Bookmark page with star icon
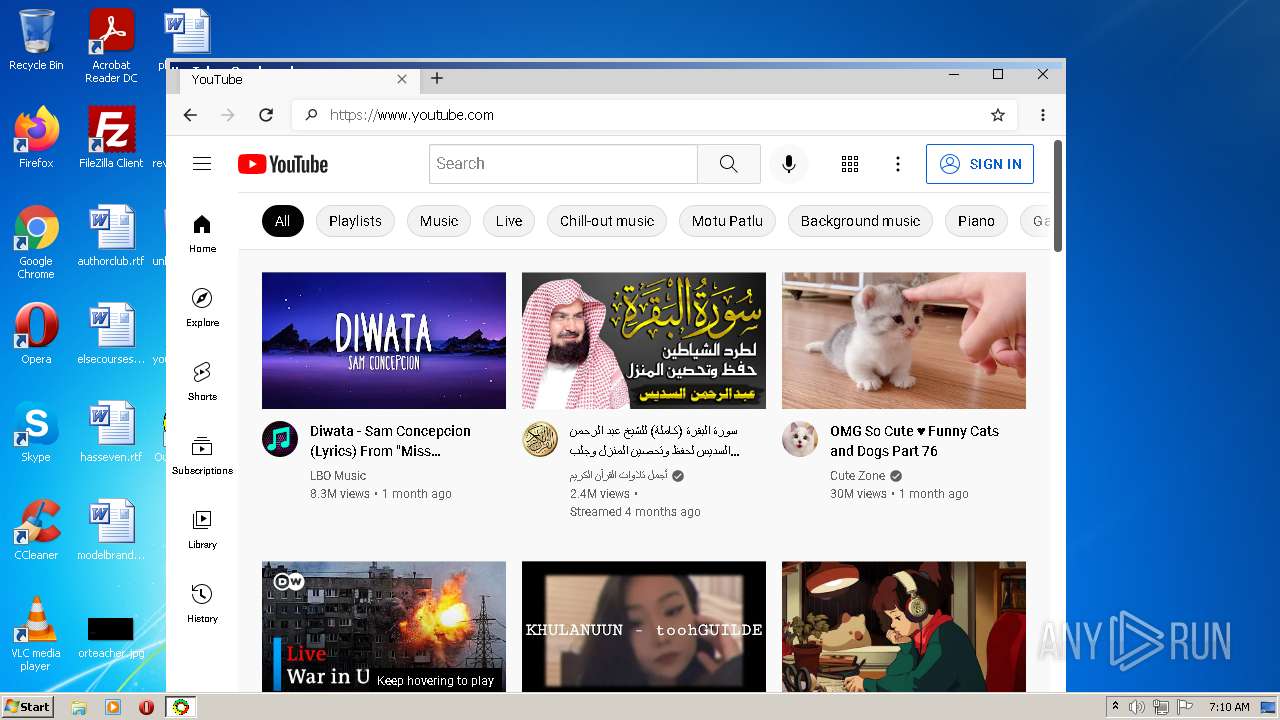This screenshot has height=720, width=1280. [998, 115]
